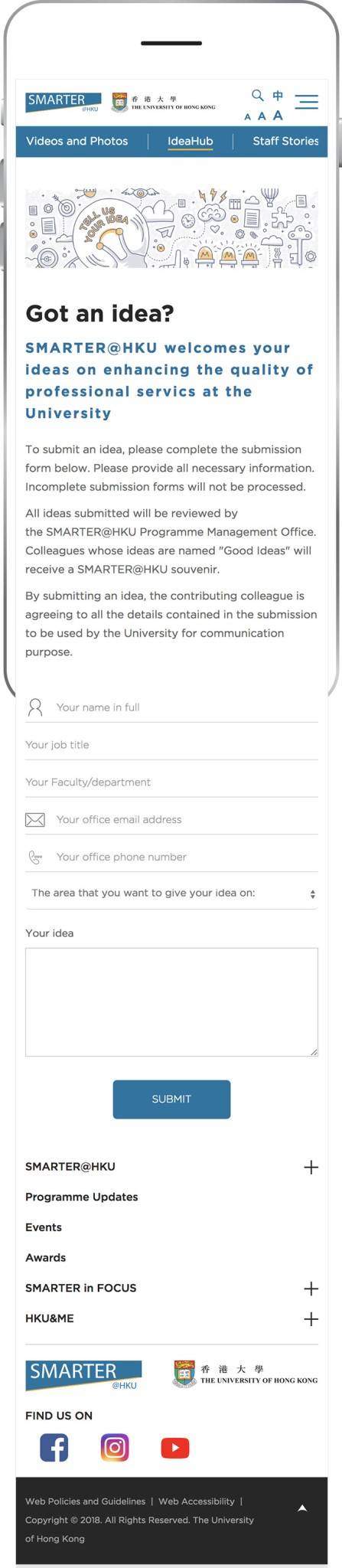Expand the SMARTER in FOCUS section

(x=311, y=1288)
